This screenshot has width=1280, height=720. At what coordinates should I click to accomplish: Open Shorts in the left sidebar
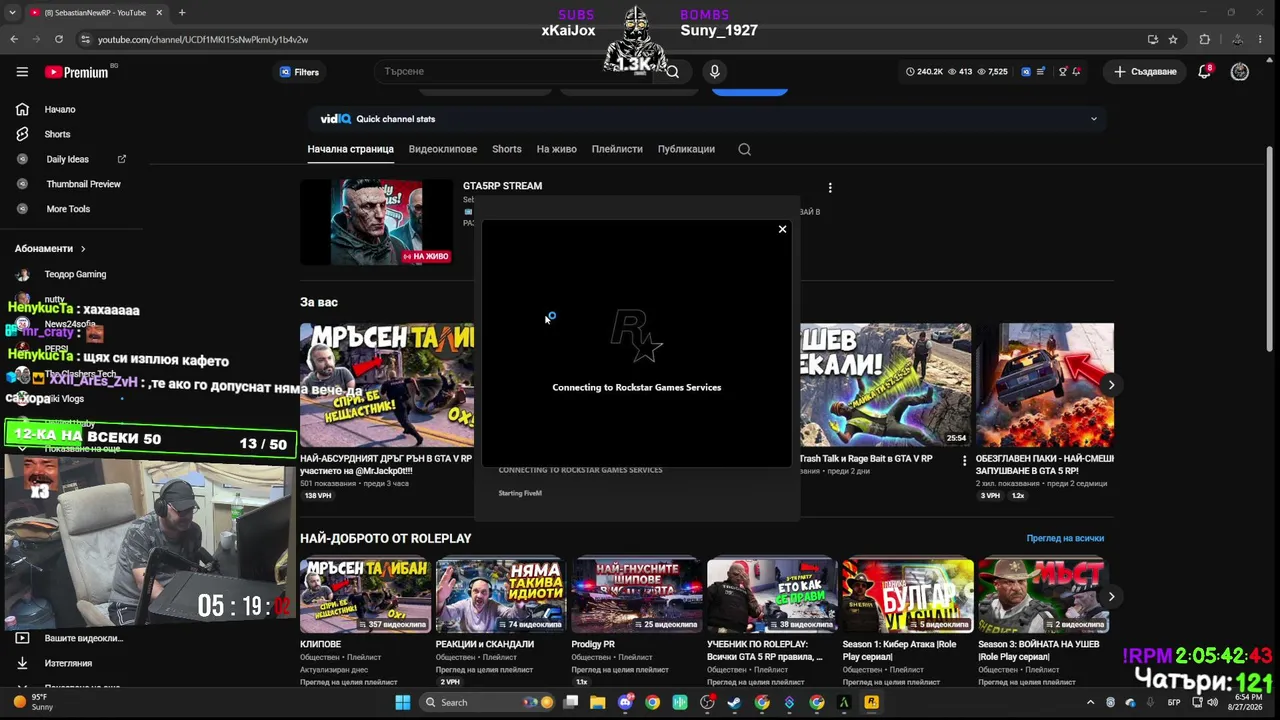click(57, 134)
